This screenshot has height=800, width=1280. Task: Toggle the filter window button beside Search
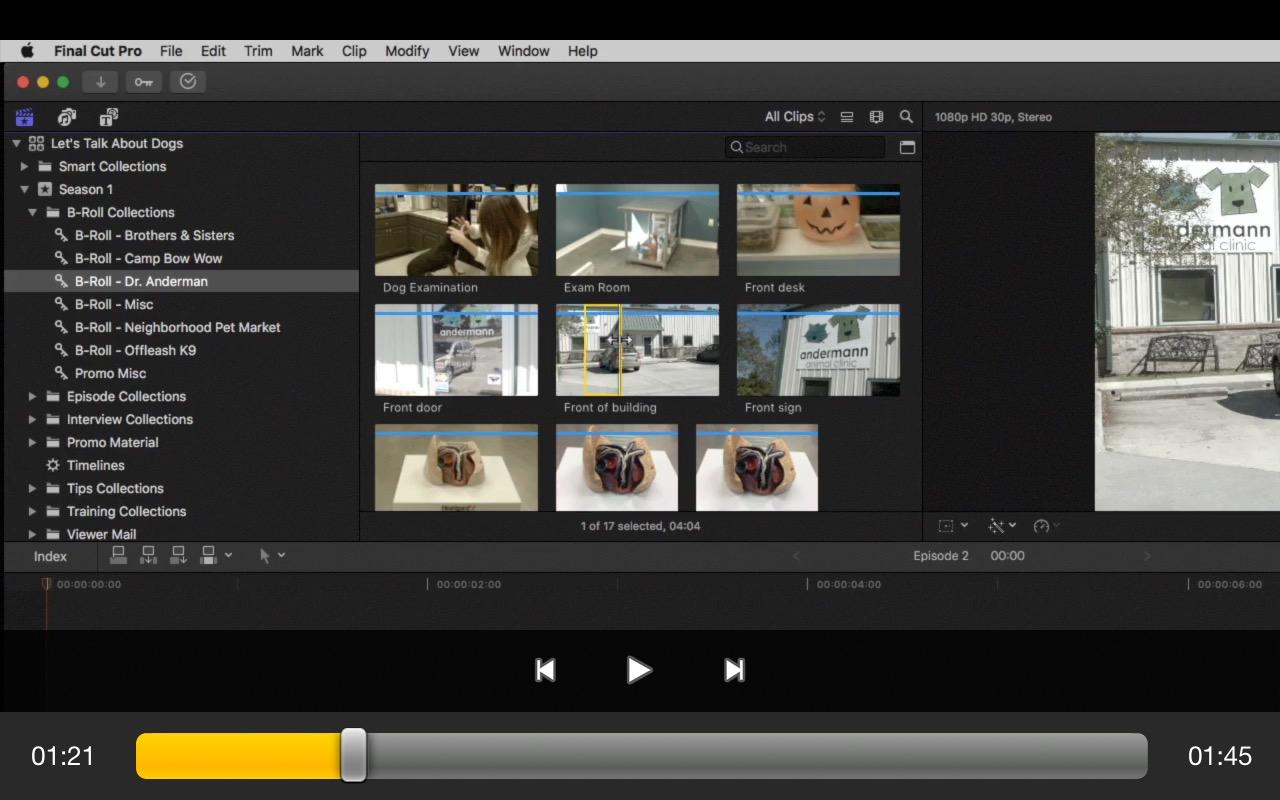tap(907, 147)
